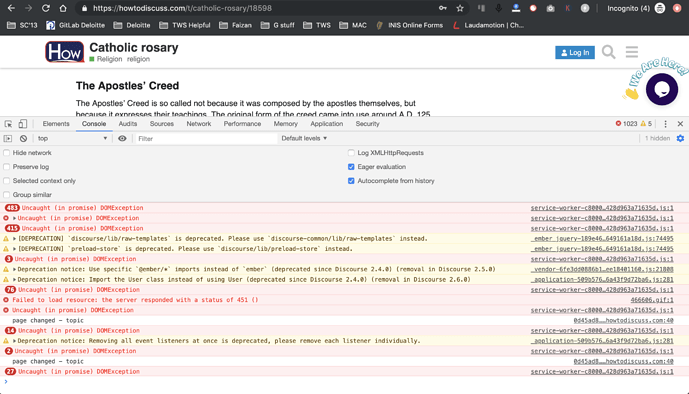Expand the Removing all event listeners notice
The width and height of the screenshot is (689, 394).
pyautogui.click(x=15, y=341)
